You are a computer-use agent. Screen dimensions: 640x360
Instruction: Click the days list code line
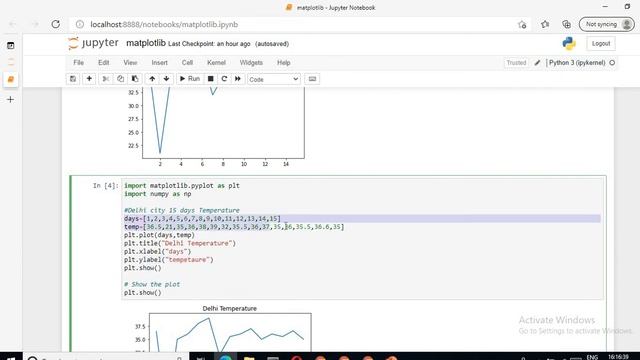click(202, 218)
